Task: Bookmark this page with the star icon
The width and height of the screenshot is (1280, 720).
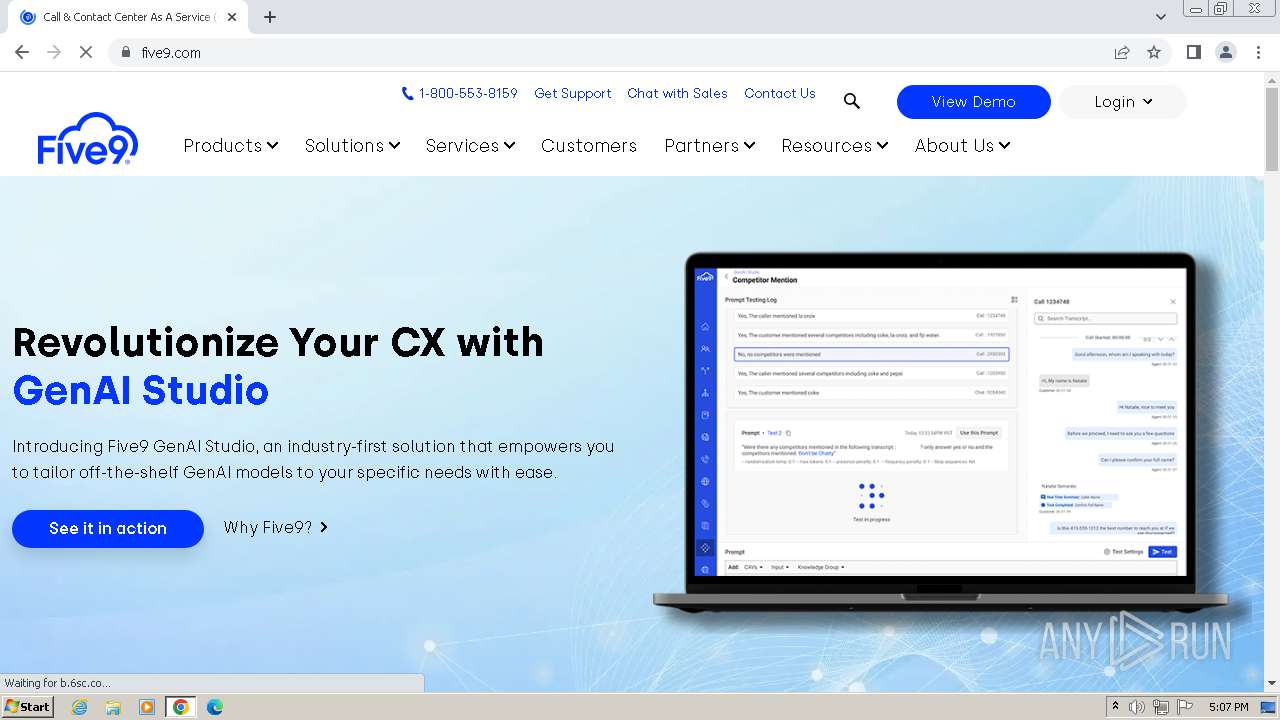Action: [1154, 52]
